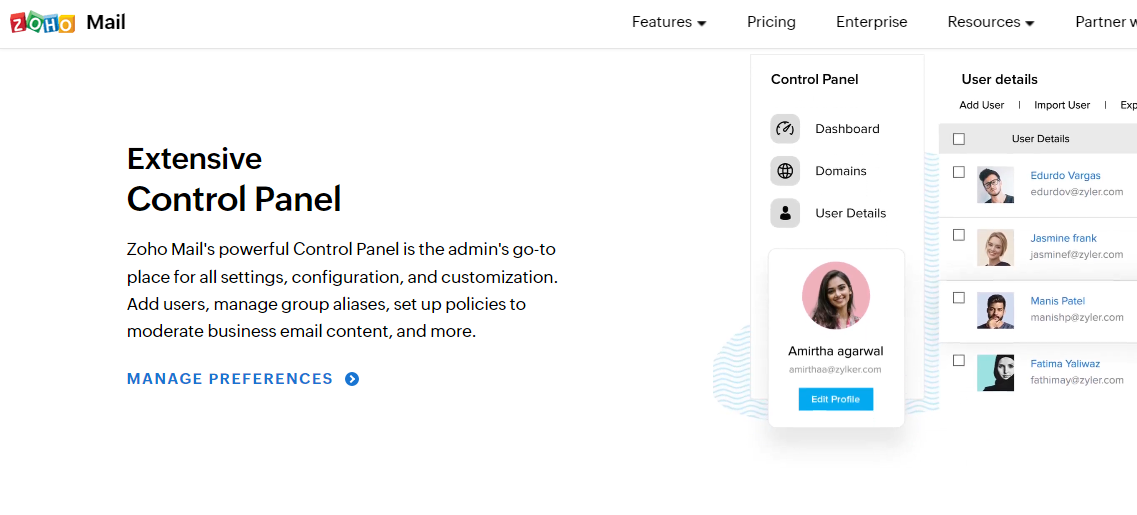This screenshot has width=1137, height=515.
Task: Open the Resources dropdown menu
Action: click(x=991, y=22)
